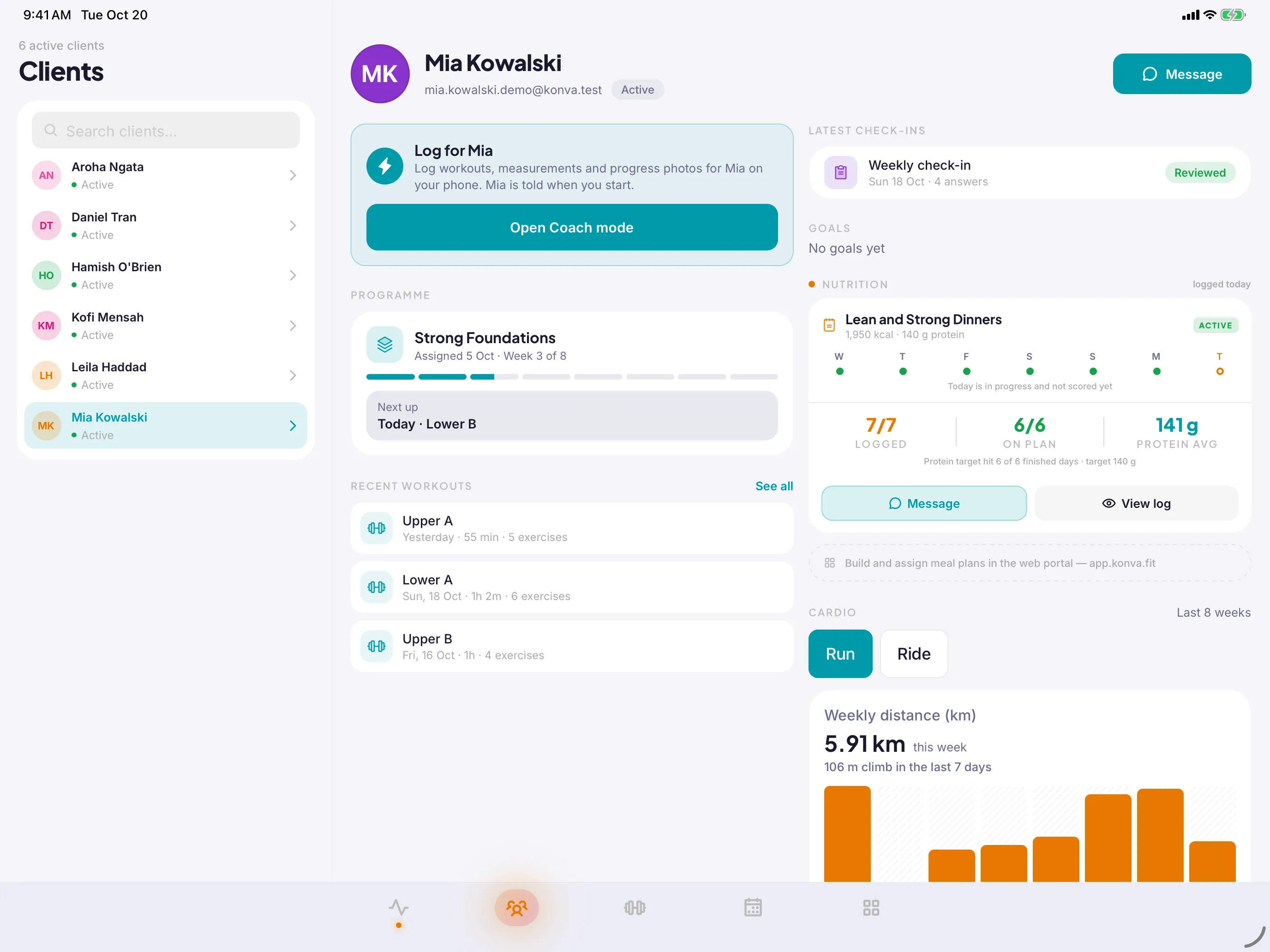Click the Message button in nutrition card
The height and width of the screenshot is (952, 1270).
click(x=924, y=503)
